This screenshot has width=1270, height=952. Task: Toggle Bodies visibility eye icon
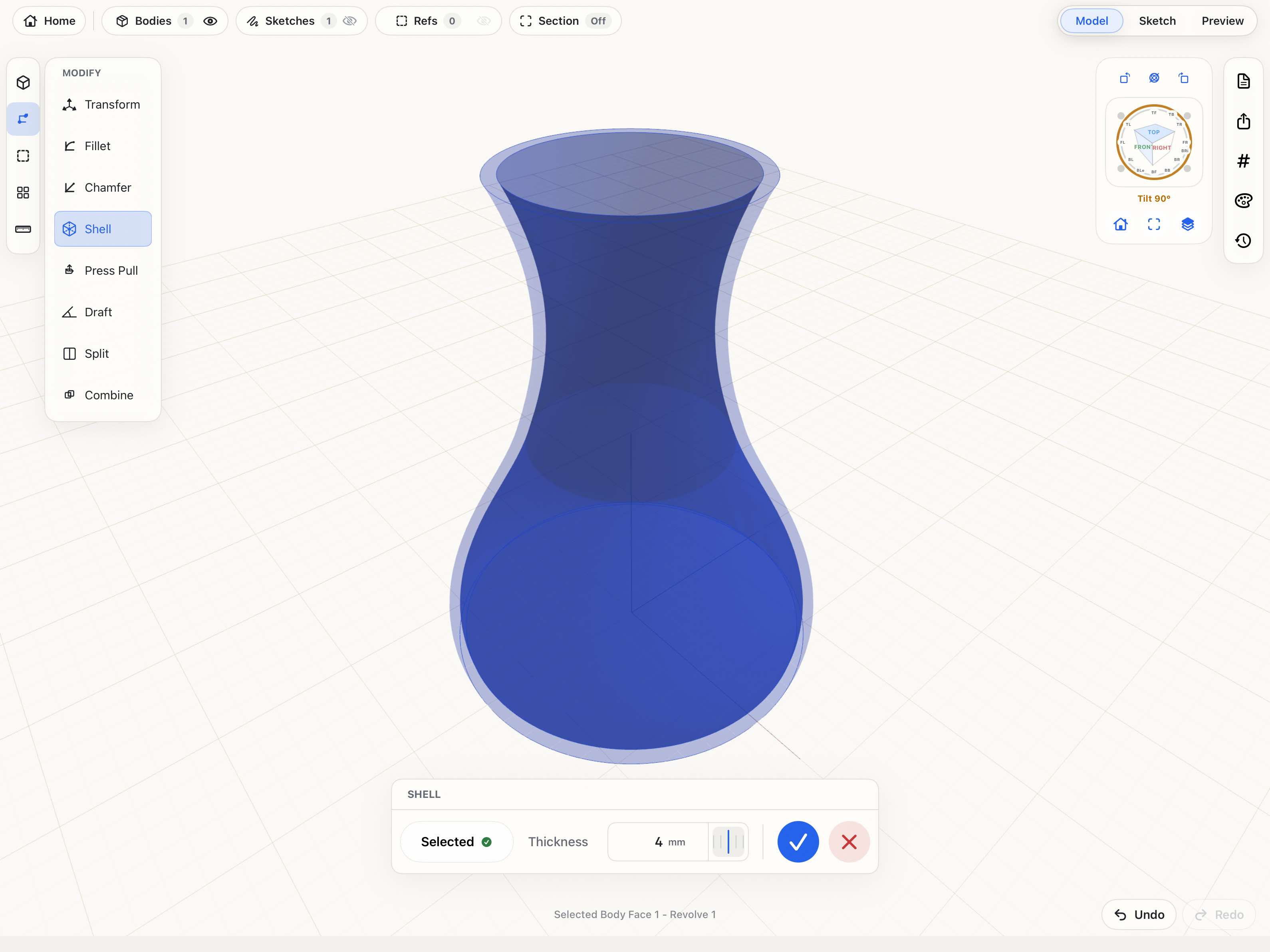pyautogui.click(x=210, y=21)
